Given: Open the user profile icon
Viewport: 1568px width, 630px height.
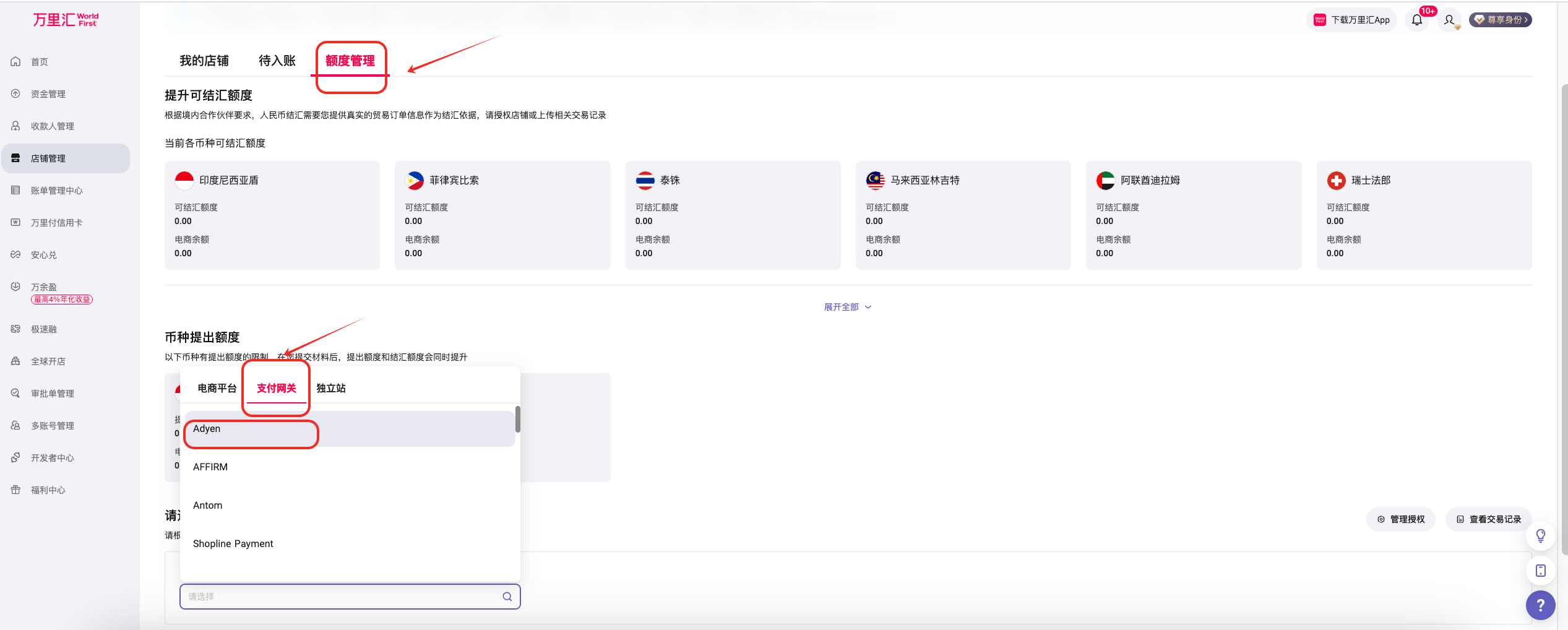Looking at the screenshot, I should (1449, 20).
